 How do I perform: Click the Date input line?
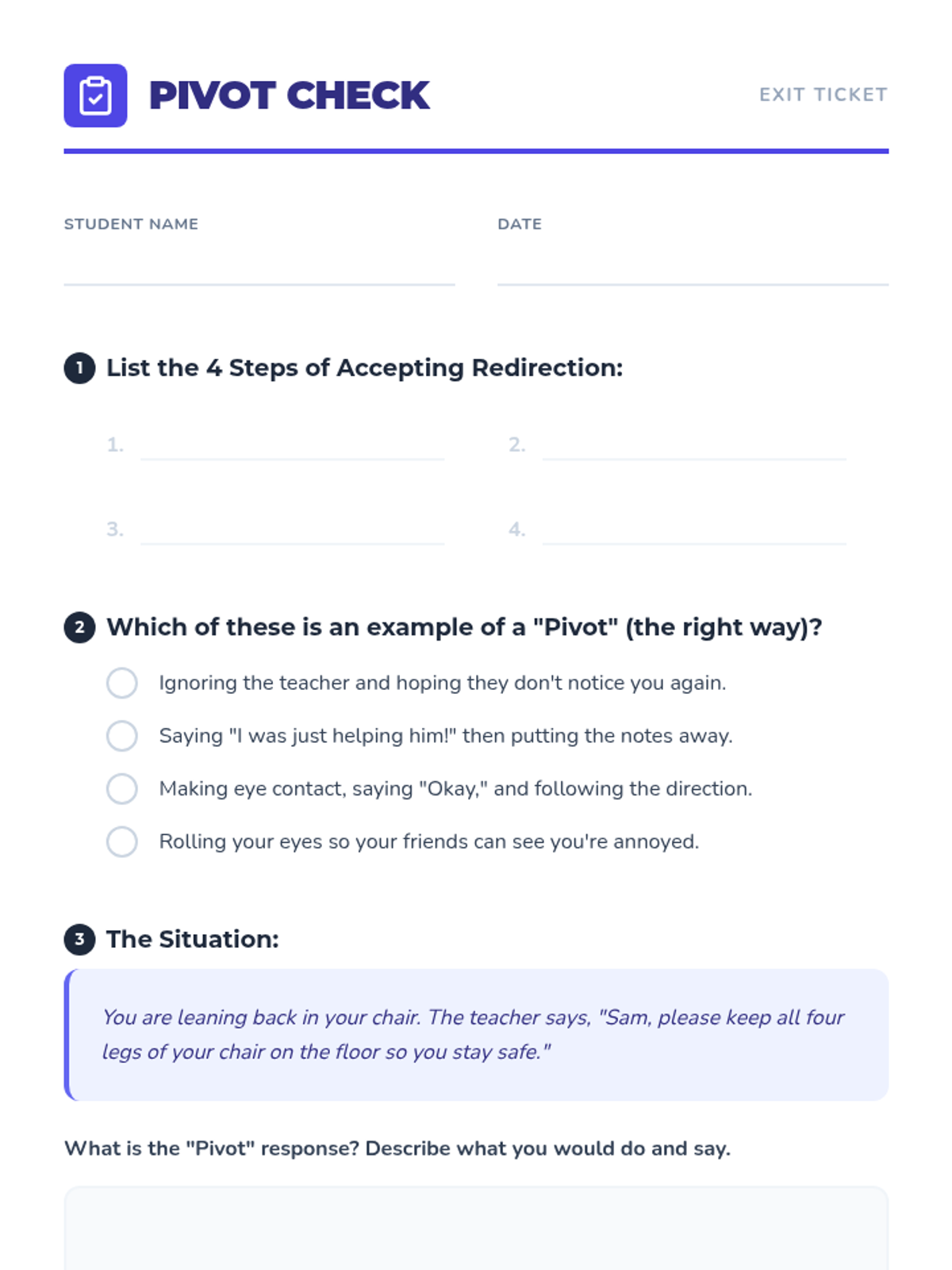click(692, 268)
